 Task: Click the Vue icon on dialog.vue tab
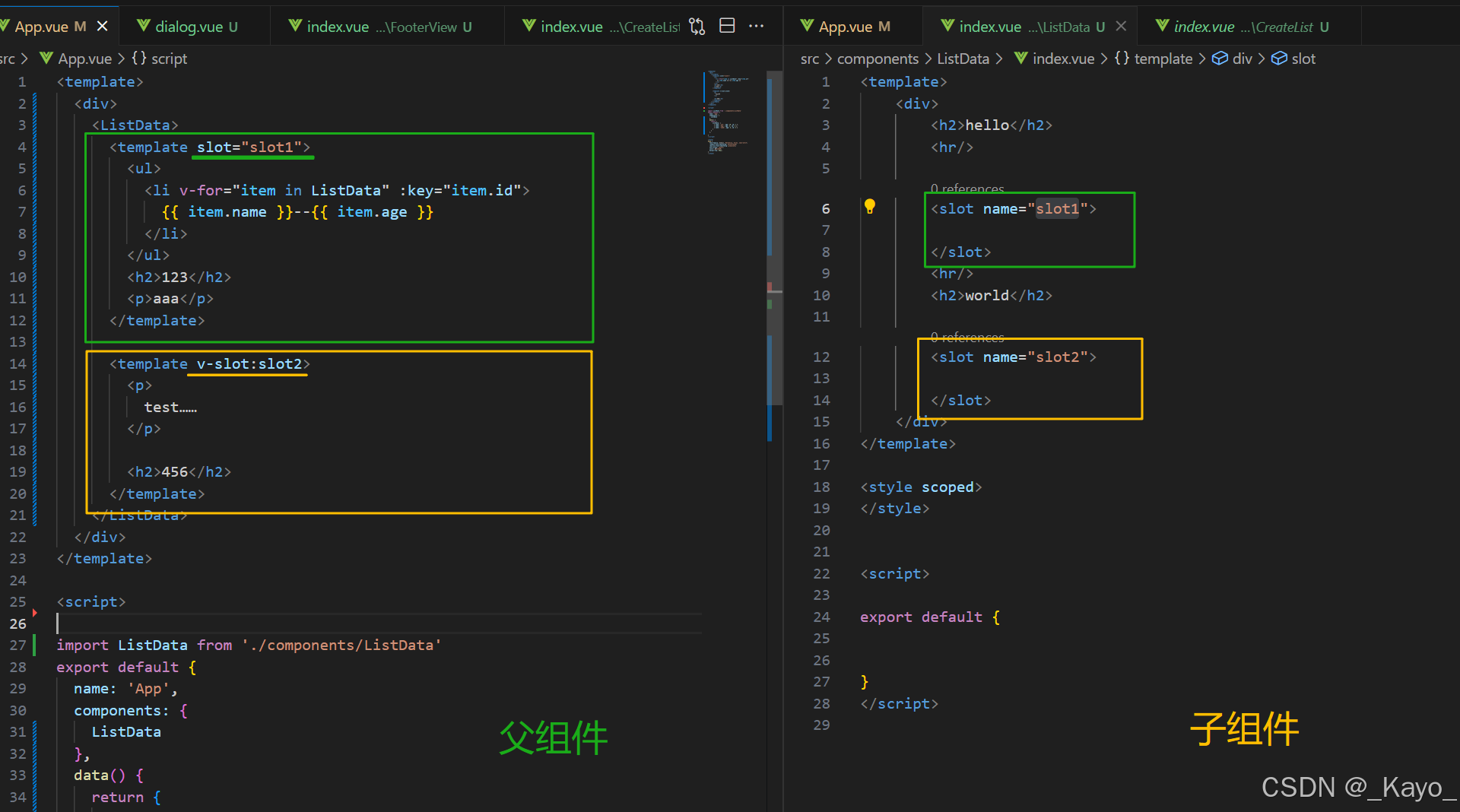click(x=143, y=27)
